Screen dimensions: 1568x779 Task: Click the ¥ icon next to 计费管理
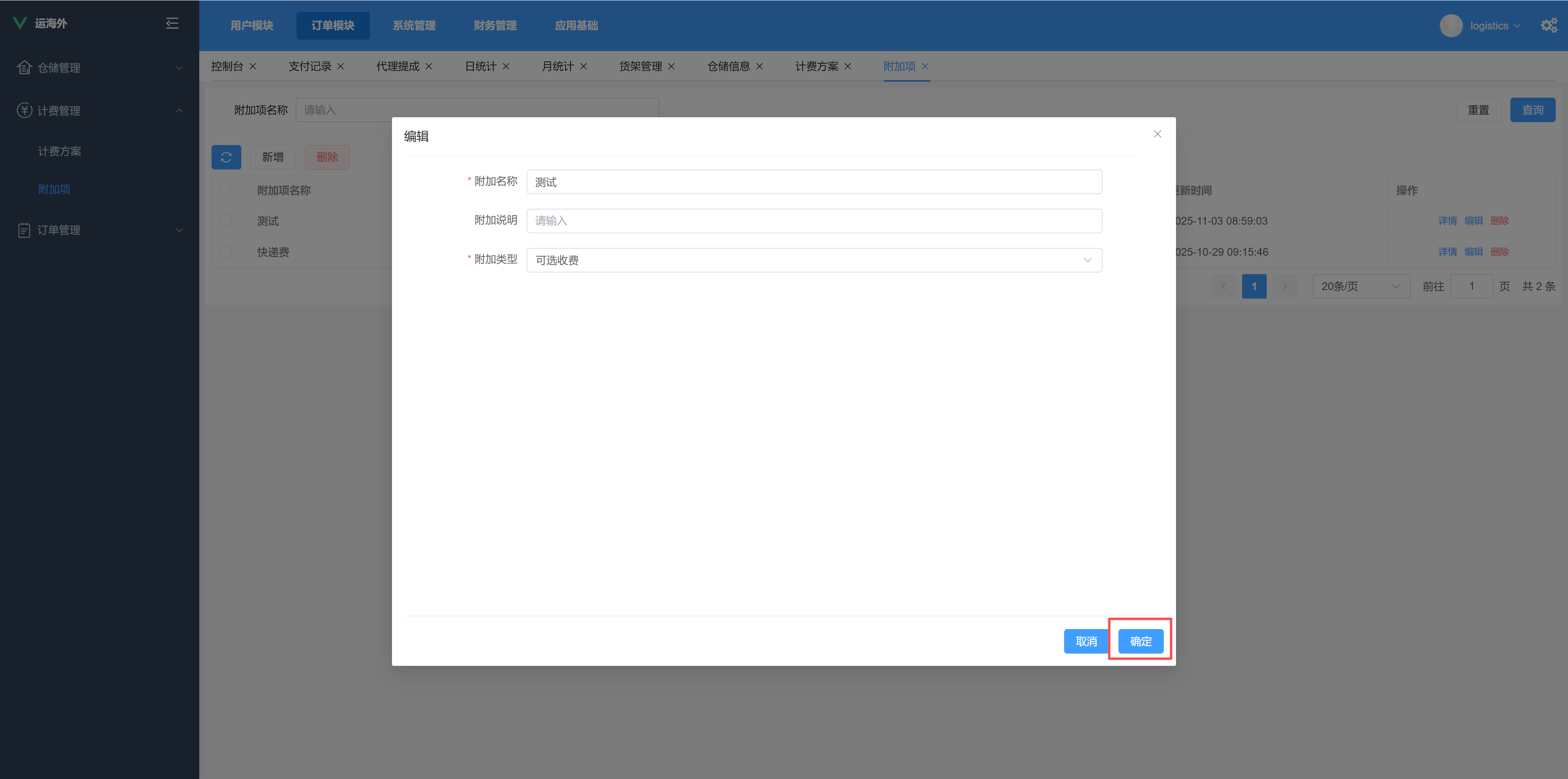24,110
